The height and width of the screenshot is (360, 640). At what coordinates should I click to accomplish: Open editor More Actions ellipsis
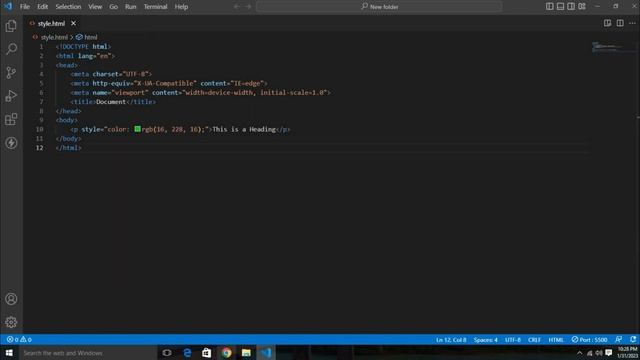[x=632, y=23]
